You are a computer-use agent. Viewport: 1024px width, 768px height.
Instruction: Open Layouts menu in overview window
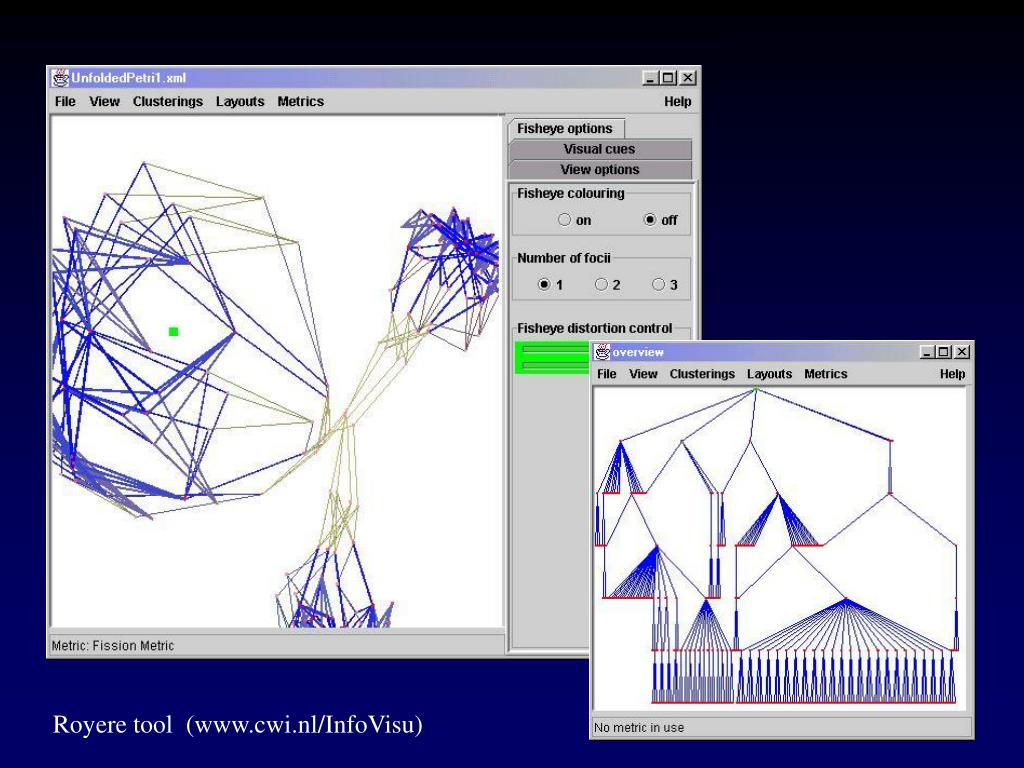click(x=769, y=374)
